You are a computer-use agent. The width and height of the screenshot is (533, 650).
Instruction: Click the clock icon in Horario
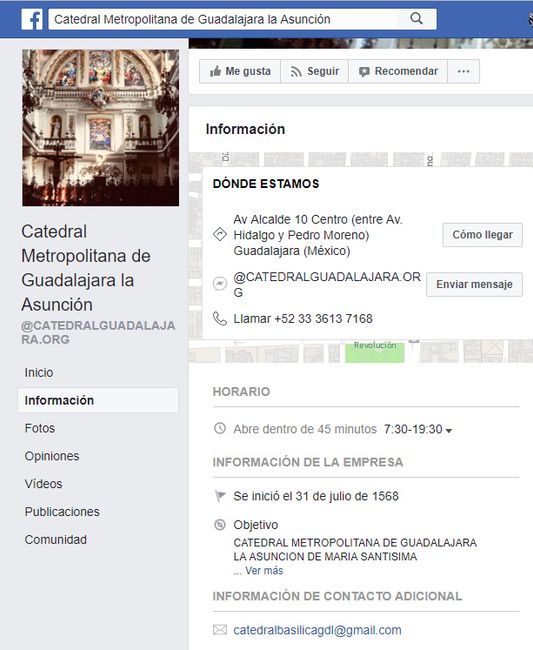[220, 428]
